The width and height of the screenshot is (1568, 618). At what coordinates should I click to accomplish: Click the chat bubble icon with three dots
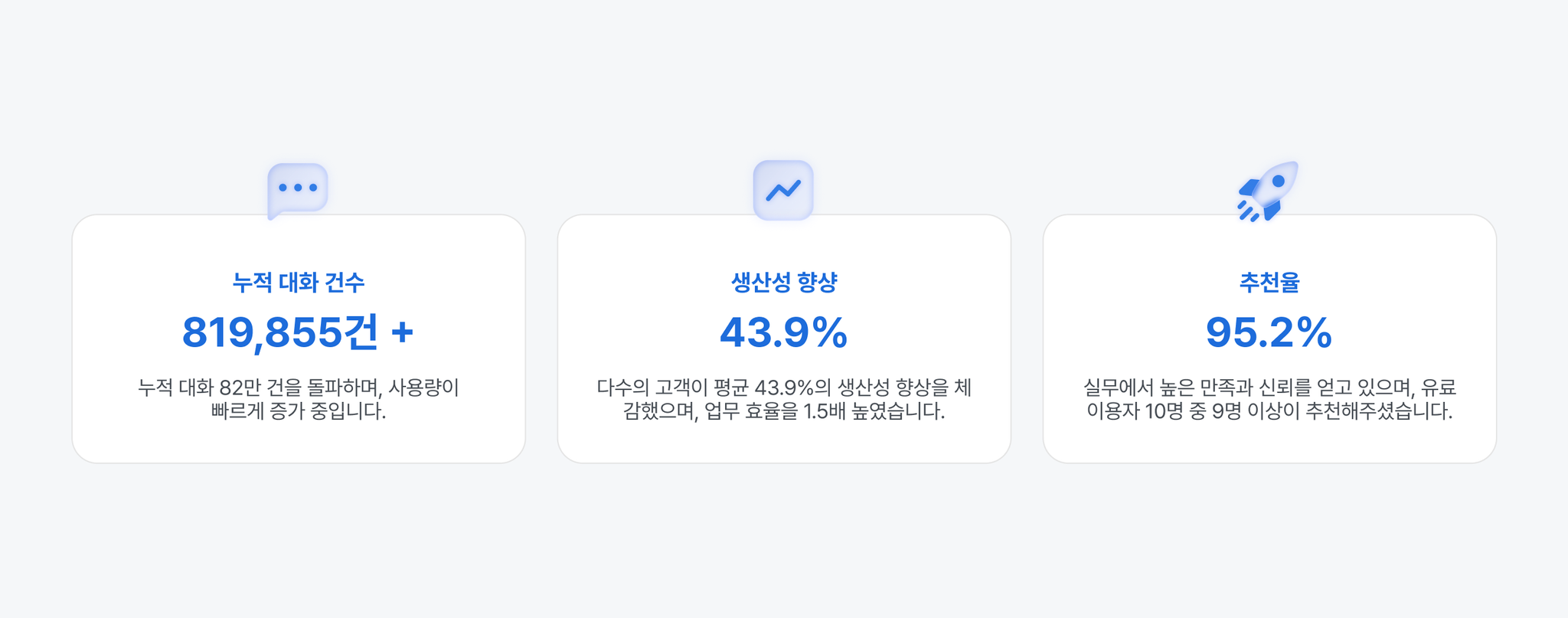[298, 191]
